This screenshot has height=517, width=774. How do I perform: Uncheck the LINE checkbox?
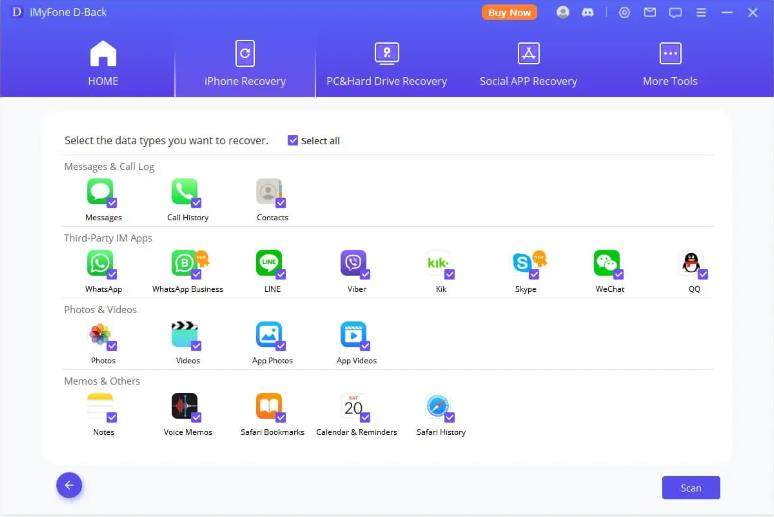click(281, 274)
